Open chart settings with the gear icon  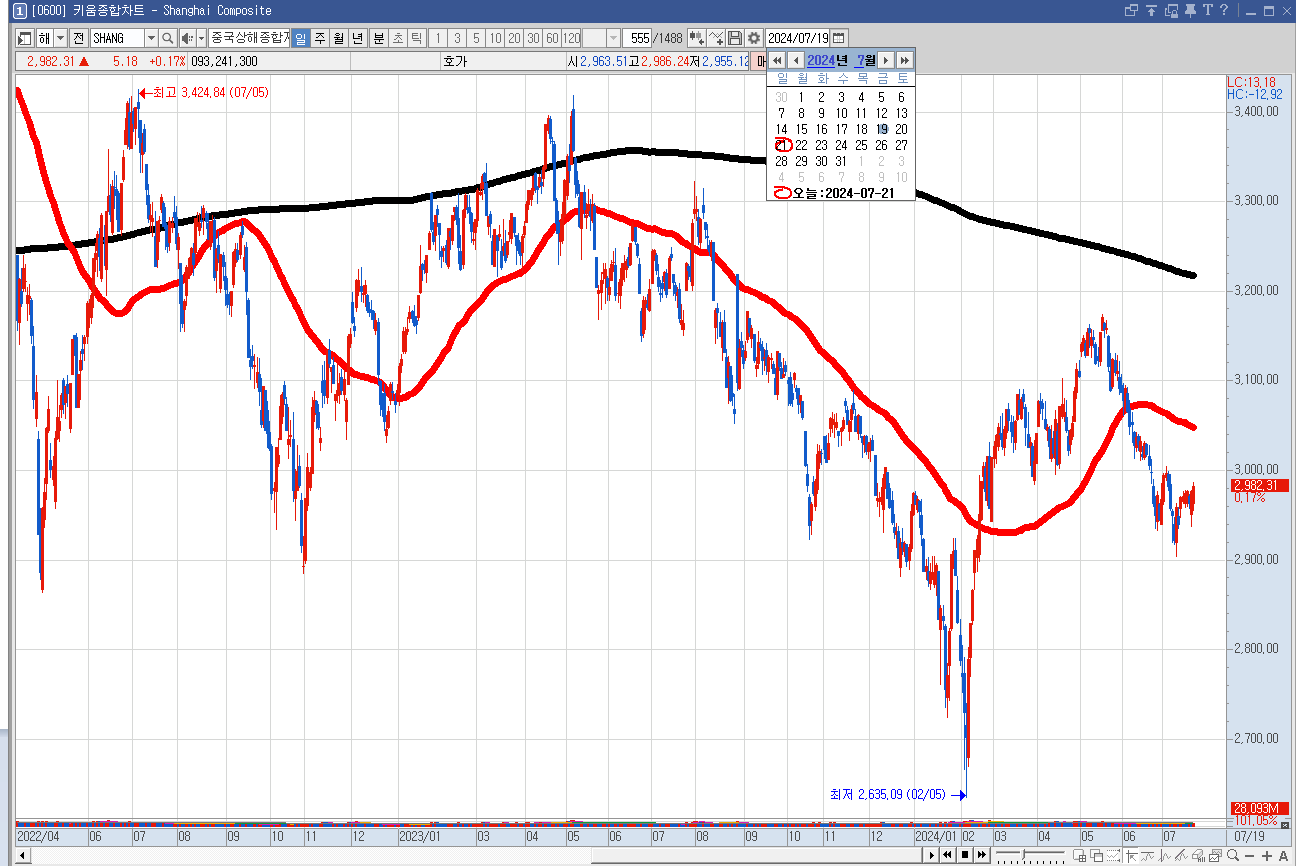754,38
